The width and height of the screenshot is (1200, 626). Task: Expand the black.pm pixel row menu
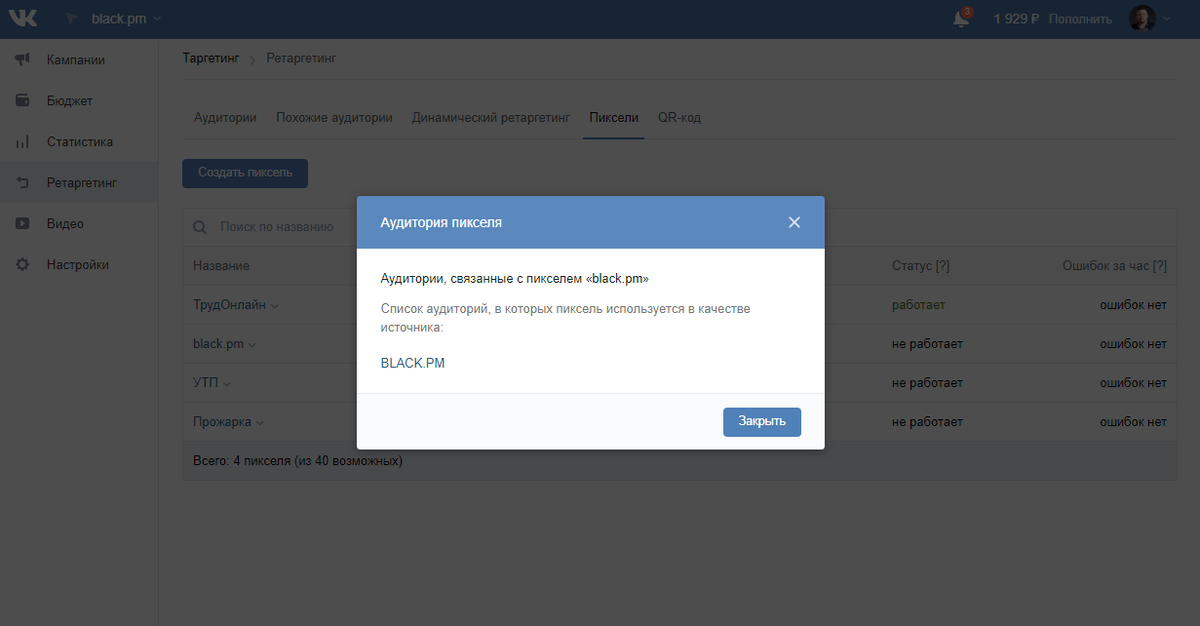pos(252,345)
